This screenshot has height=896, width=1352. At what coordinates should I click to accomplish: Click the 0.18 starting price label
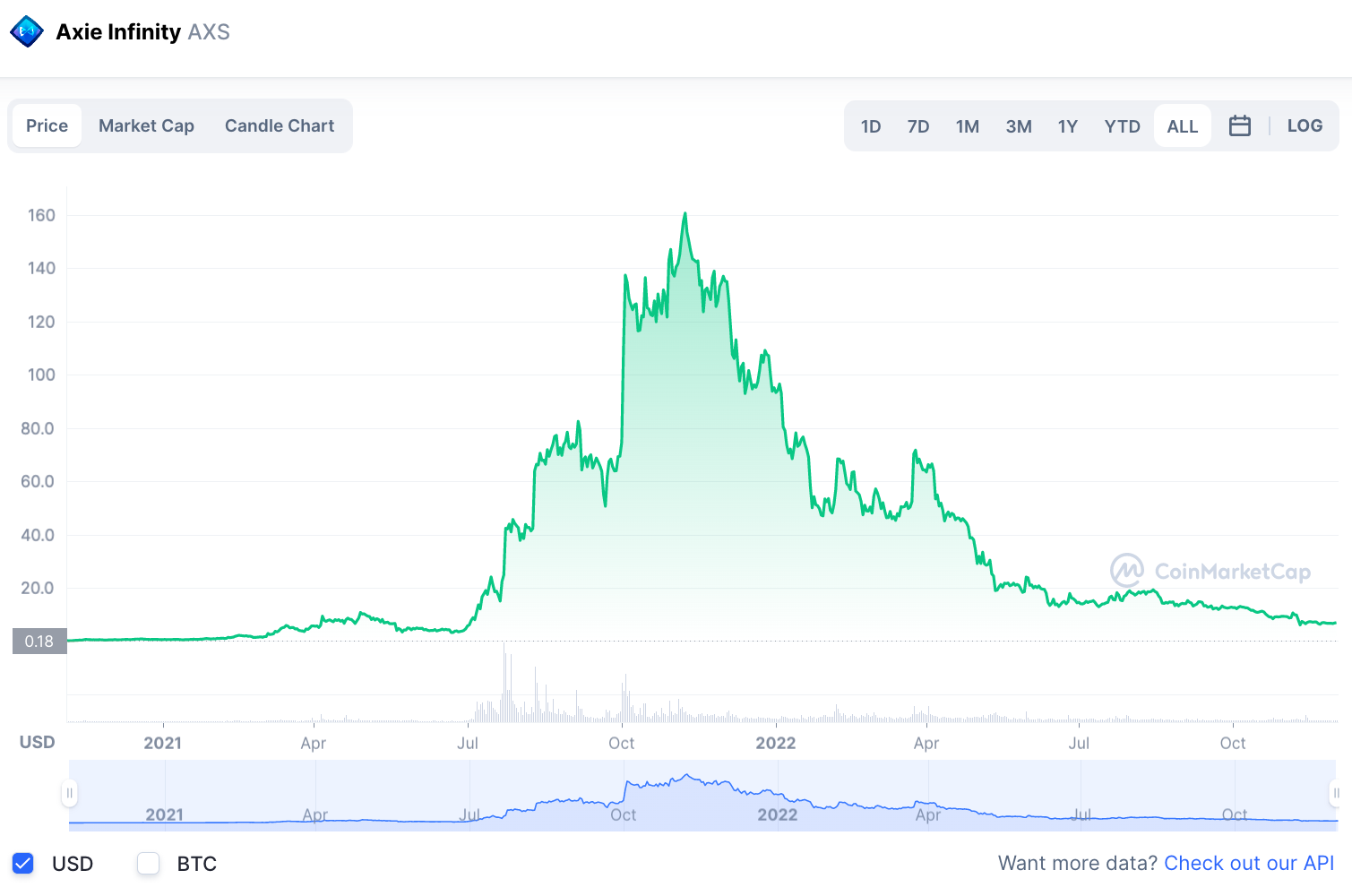click(x=39, y=641)
